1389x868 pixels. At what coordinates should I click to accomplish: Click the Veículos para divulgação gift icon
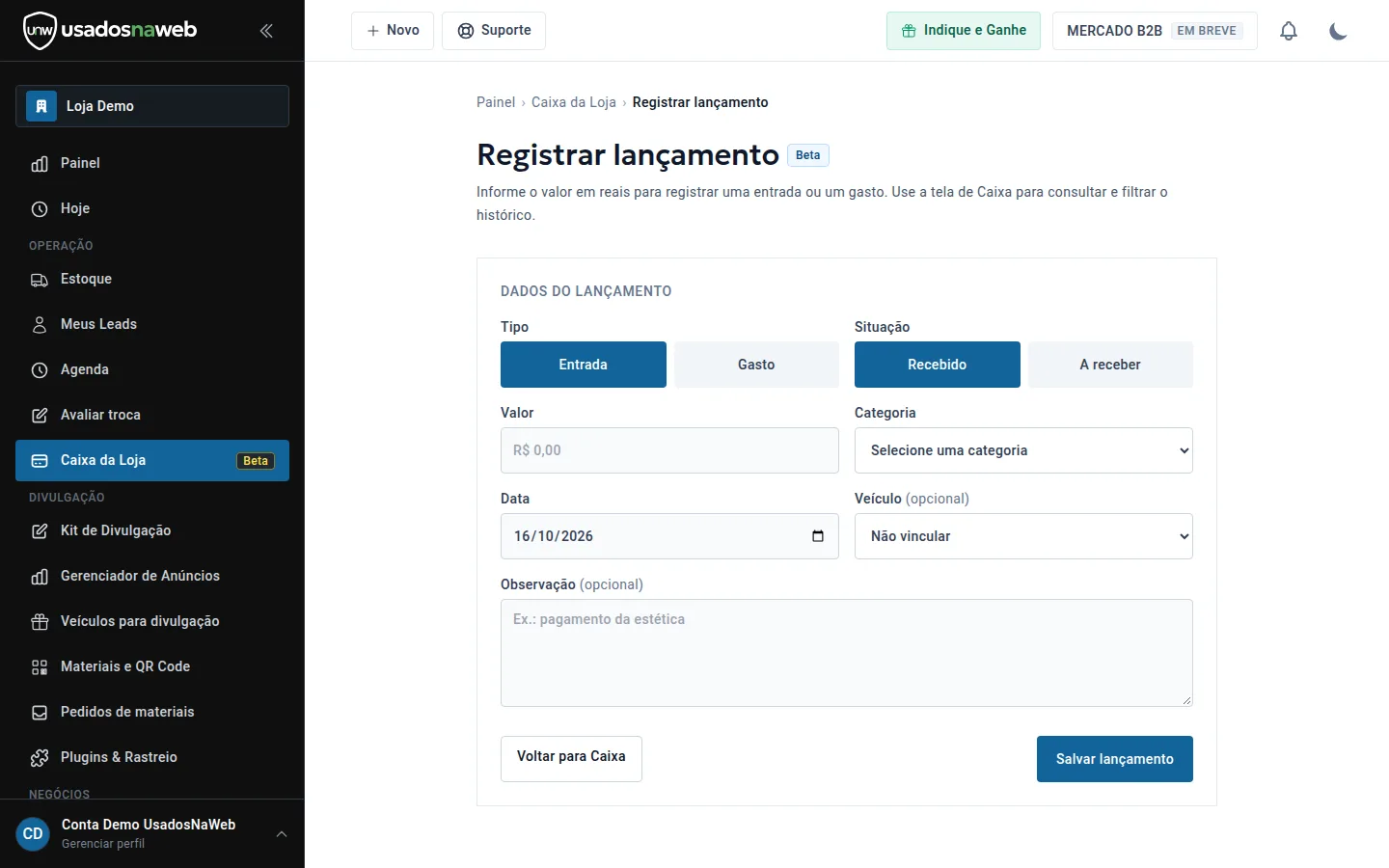[x=40, y=622]
